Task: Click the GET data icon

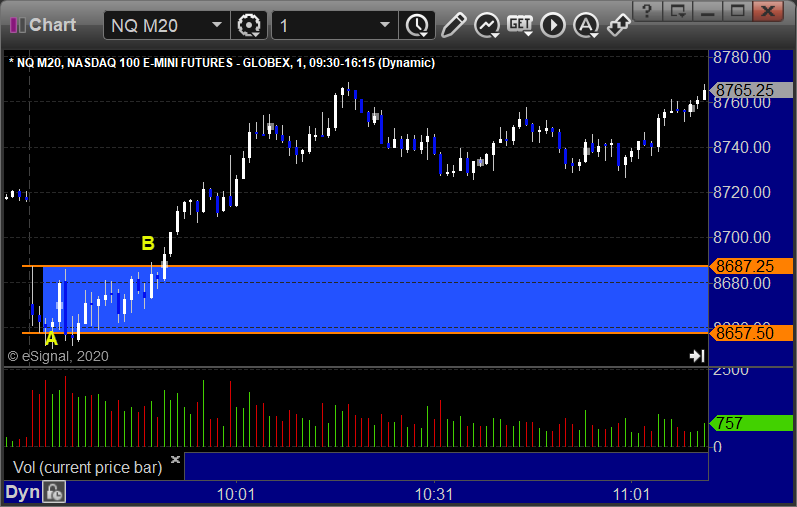Action: 520,25
